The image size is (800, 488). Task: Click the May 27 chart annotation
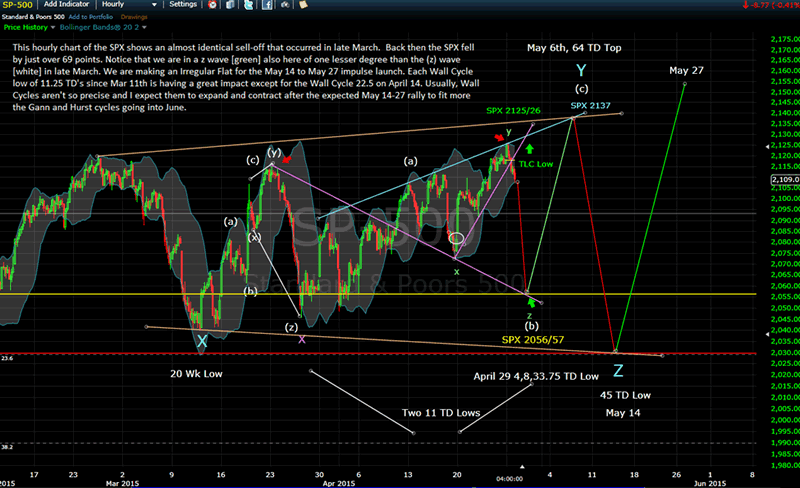(686, 70)
